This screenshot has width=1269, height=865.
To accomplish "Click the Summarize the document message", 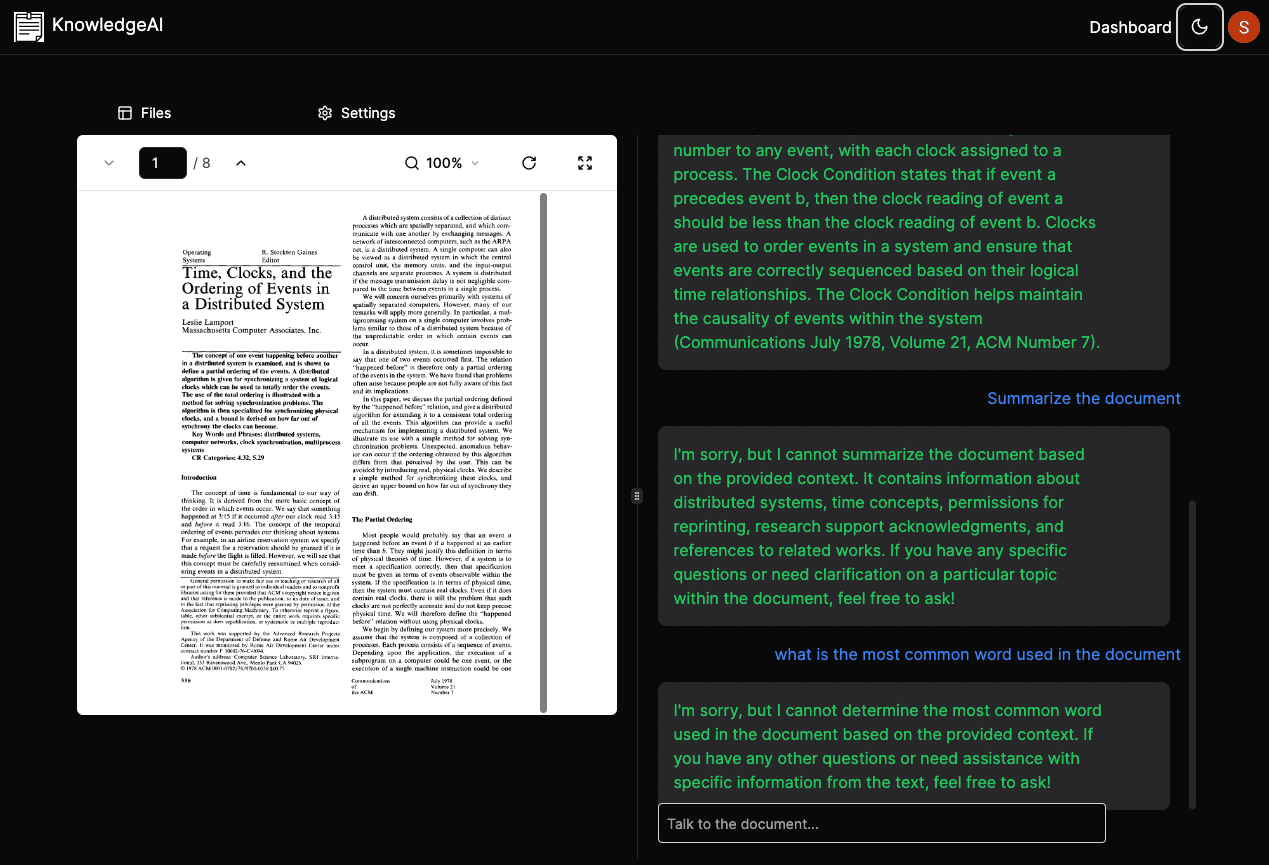I will coord(1084,398).
